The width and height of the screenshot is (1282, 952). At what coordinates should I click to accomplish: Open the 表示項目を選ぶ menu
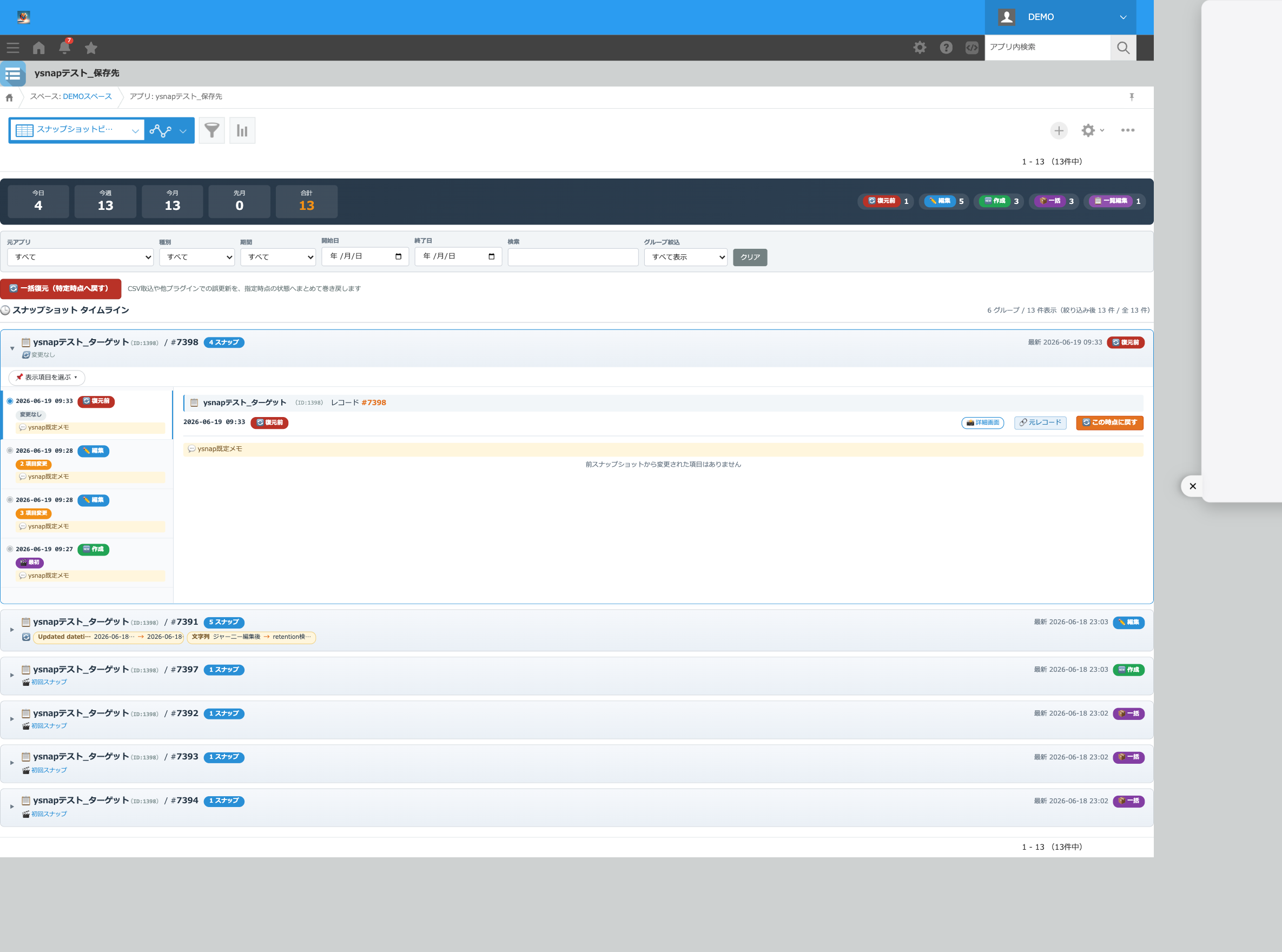(x=47, y=378)
